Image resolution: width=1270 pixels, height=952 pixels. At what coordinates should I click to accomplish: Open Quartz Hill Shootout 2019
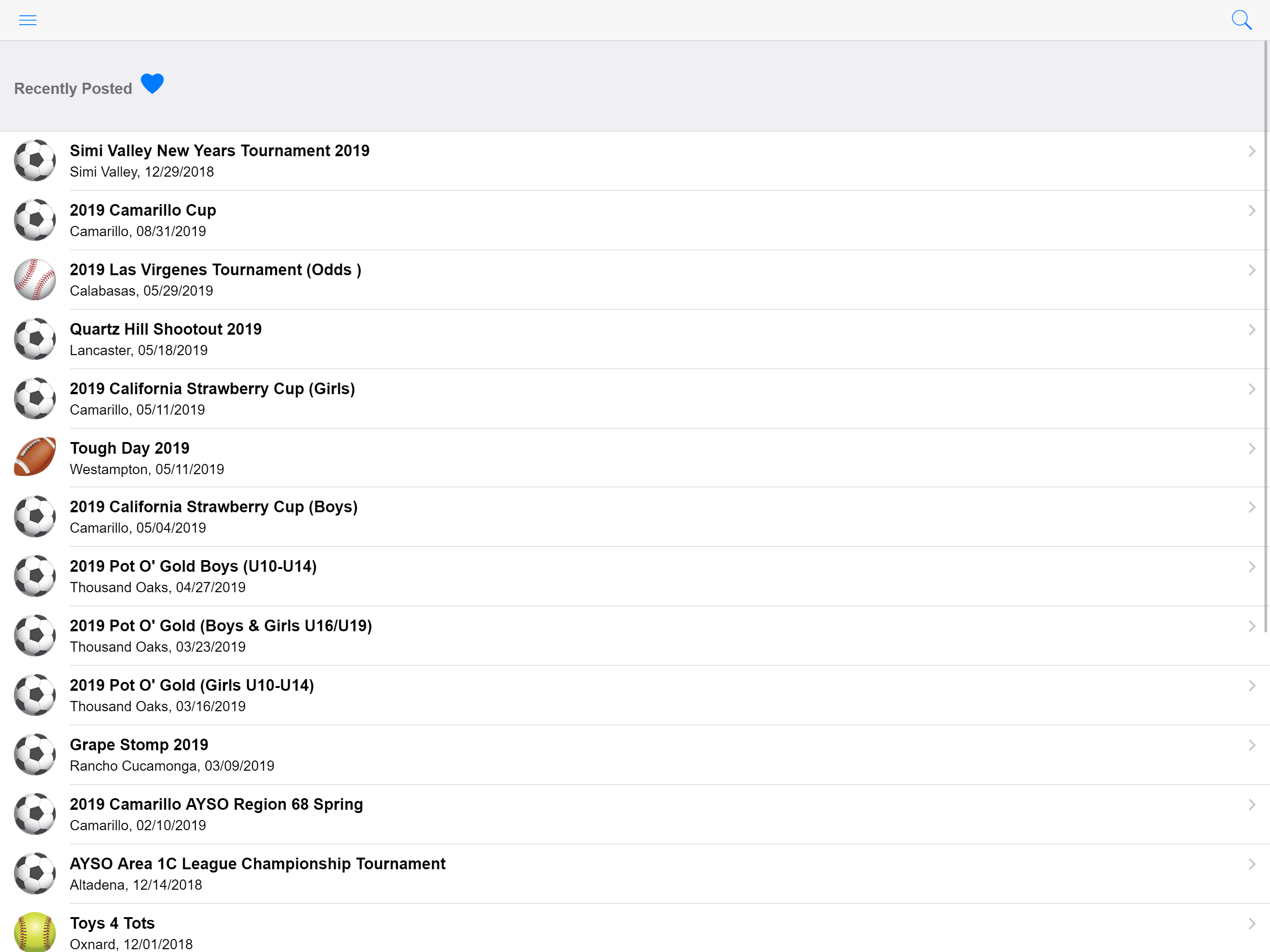pos(165,329)
